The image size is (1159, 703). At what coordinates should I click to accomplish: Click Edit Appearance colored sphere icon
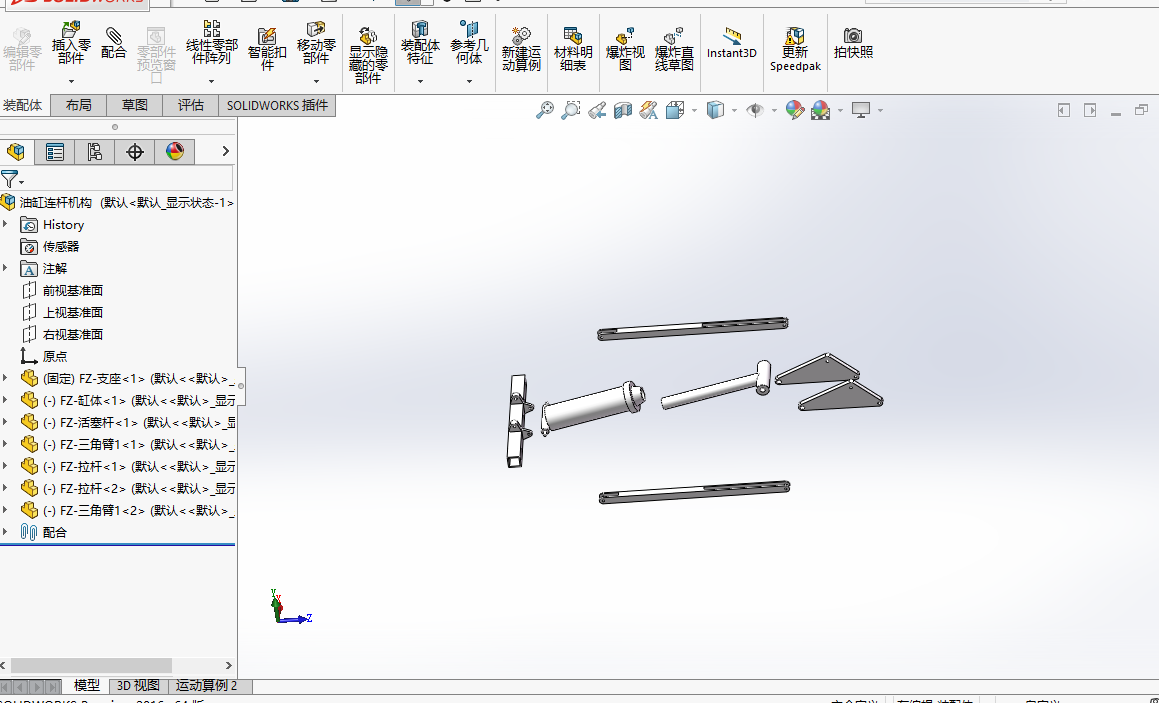[795, 110]
